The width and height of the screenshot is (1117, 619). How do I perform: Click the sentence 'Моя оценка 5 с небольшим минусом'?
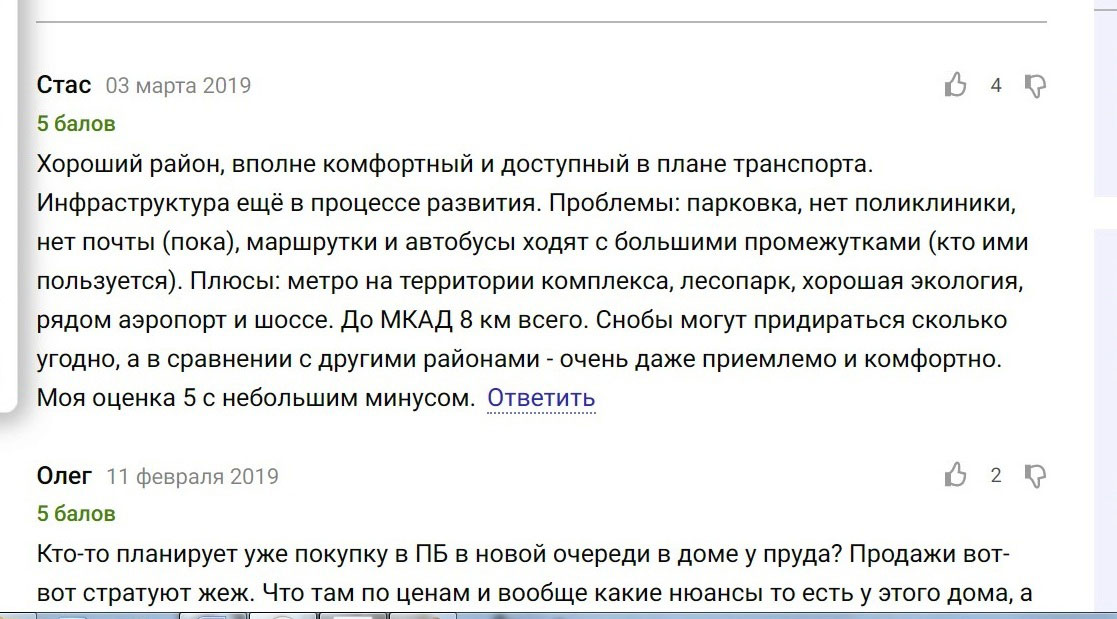pyautogui.click(x=256, y=397)
